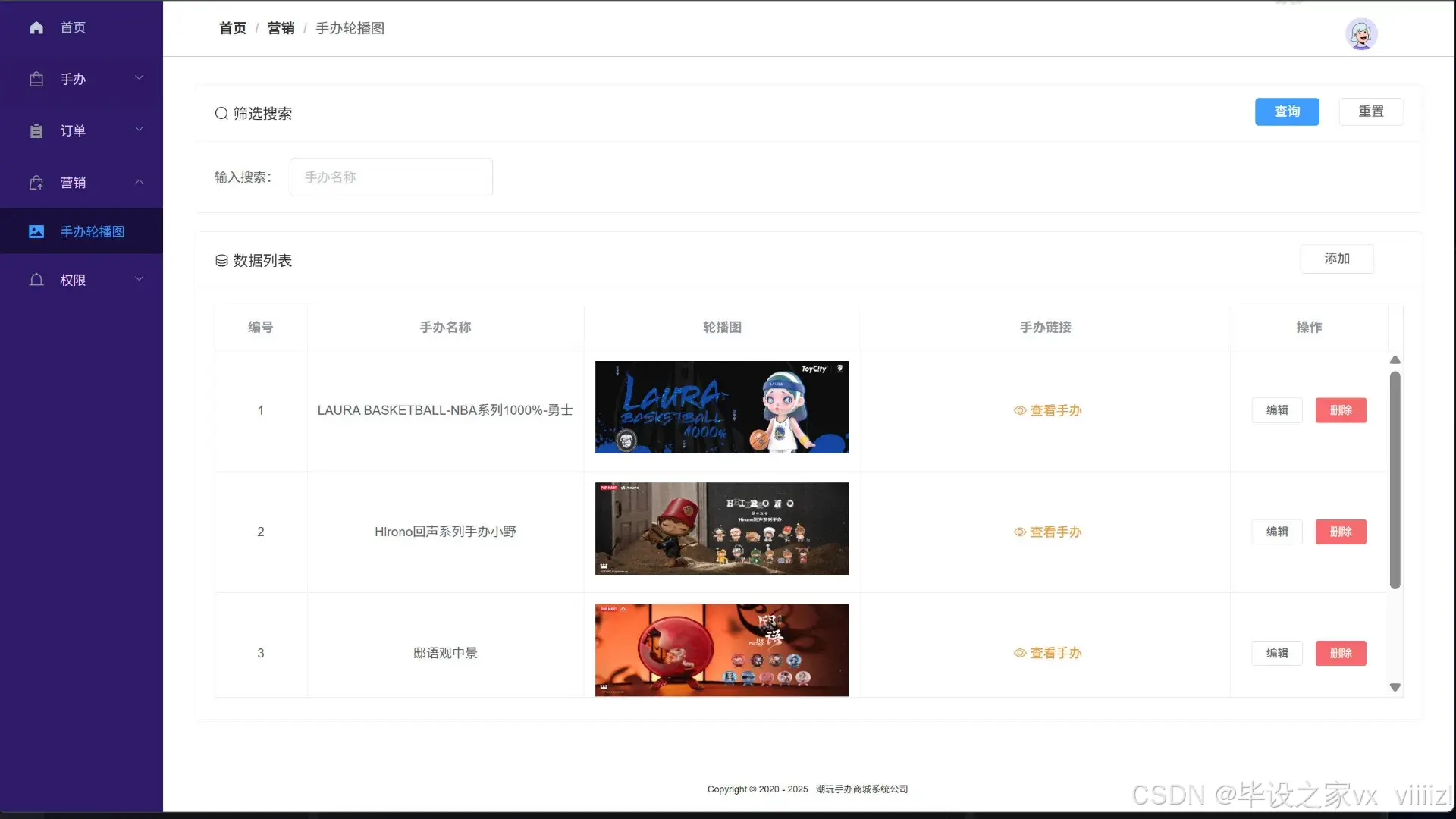Click the LAURA BASKETBALL banner thumbnail
Image resolution: width=1456 pixels, height=819 pixels.
(x=722, y=407)
